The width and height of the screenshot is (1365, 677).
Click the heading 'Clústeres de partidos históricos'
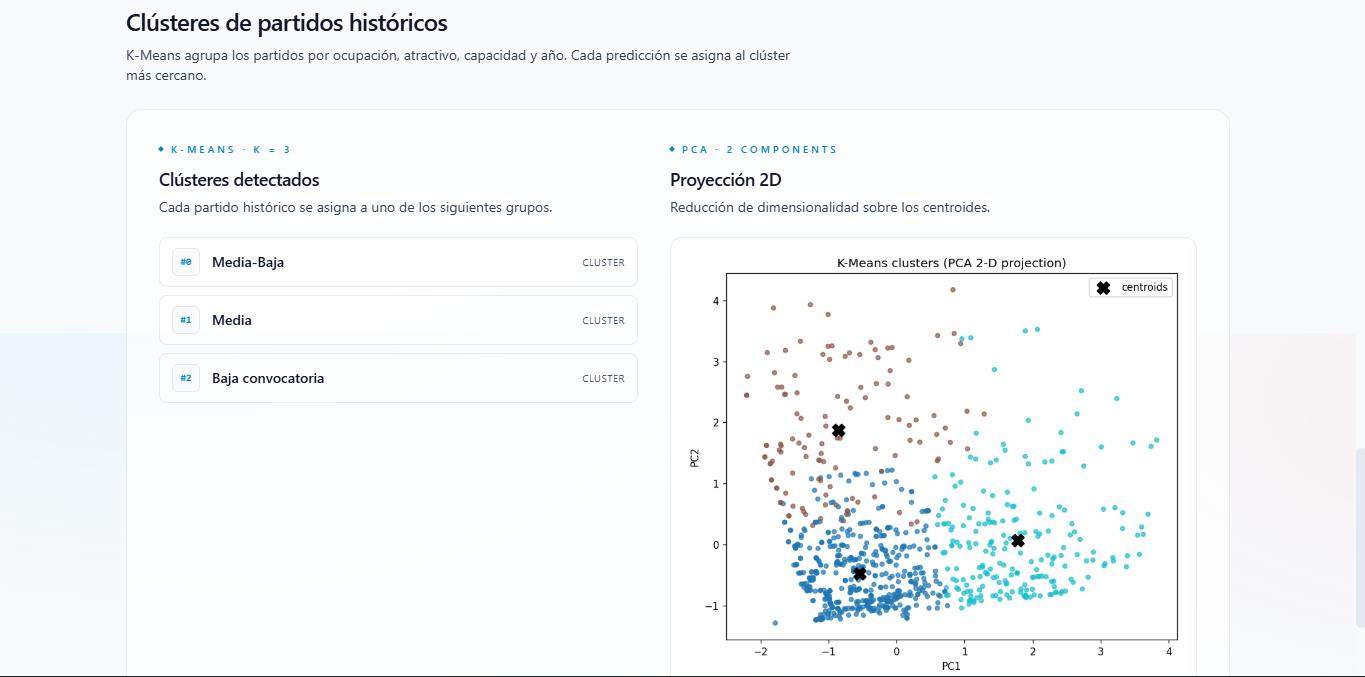point(287,23)
